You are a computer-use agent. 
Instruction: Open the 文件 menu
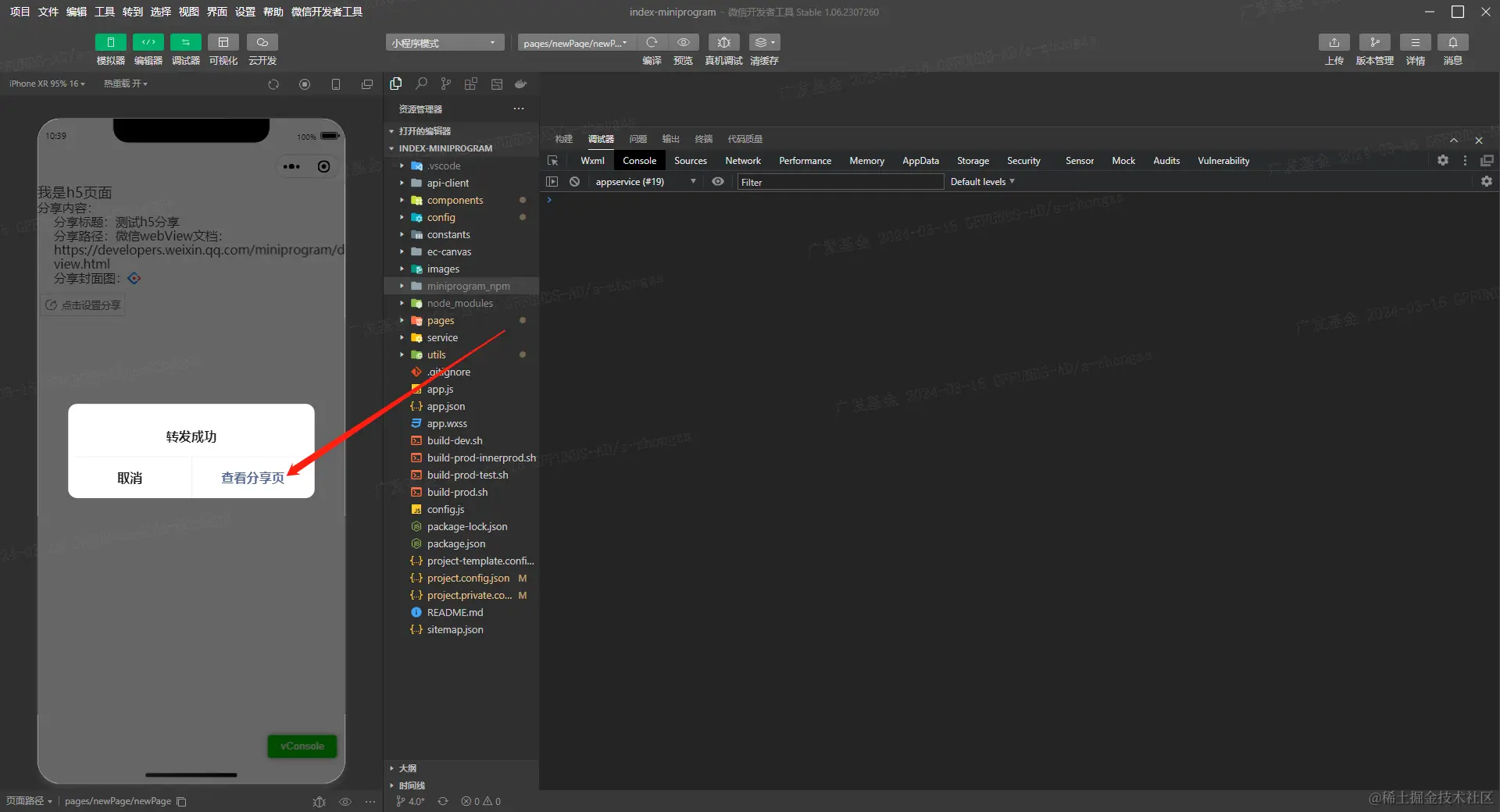[48, 12]
